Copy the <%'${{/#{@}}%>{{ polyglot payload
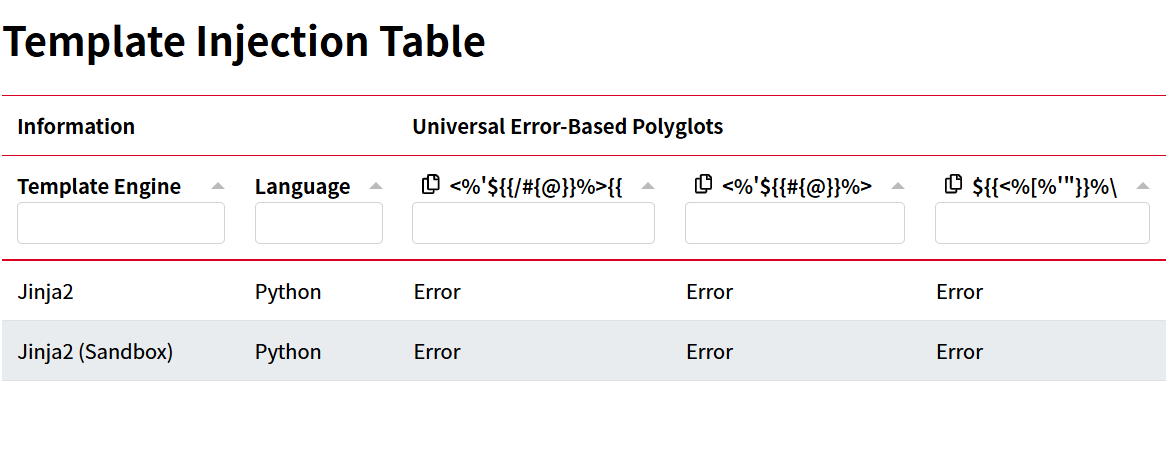The width and height of the screenshot is (1166, 463). pyautogui.click(x=430, y=184)
